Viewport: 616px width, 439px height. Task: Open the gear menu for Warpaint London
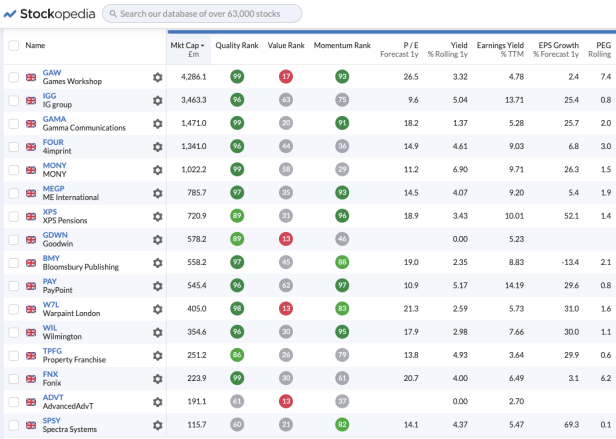(x=157, y=308)
